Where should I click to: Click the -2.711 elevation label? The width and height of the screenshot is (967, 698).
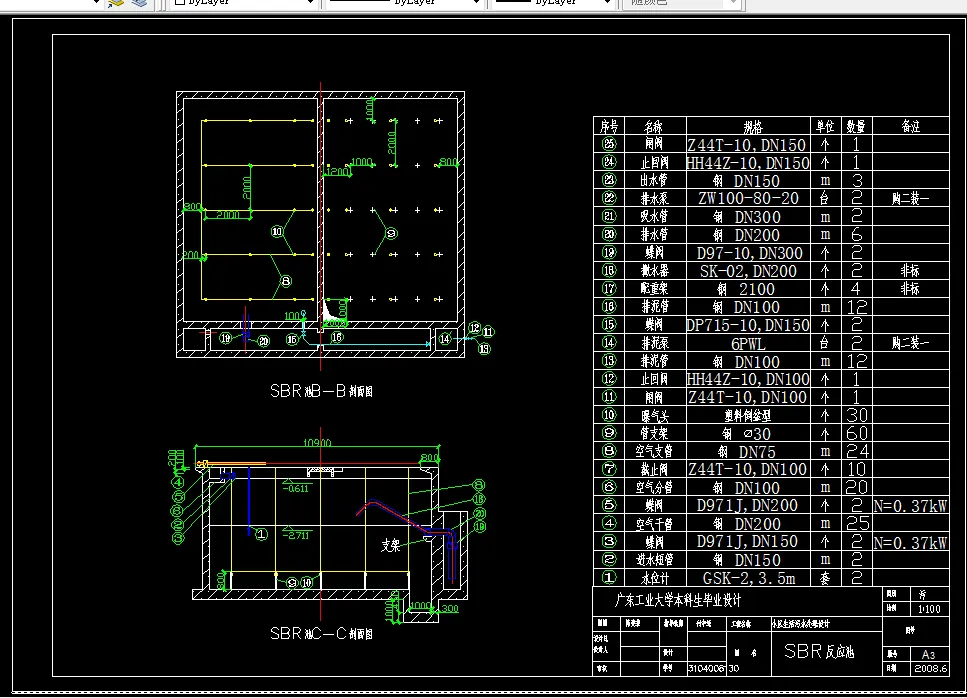click(296, 535)
